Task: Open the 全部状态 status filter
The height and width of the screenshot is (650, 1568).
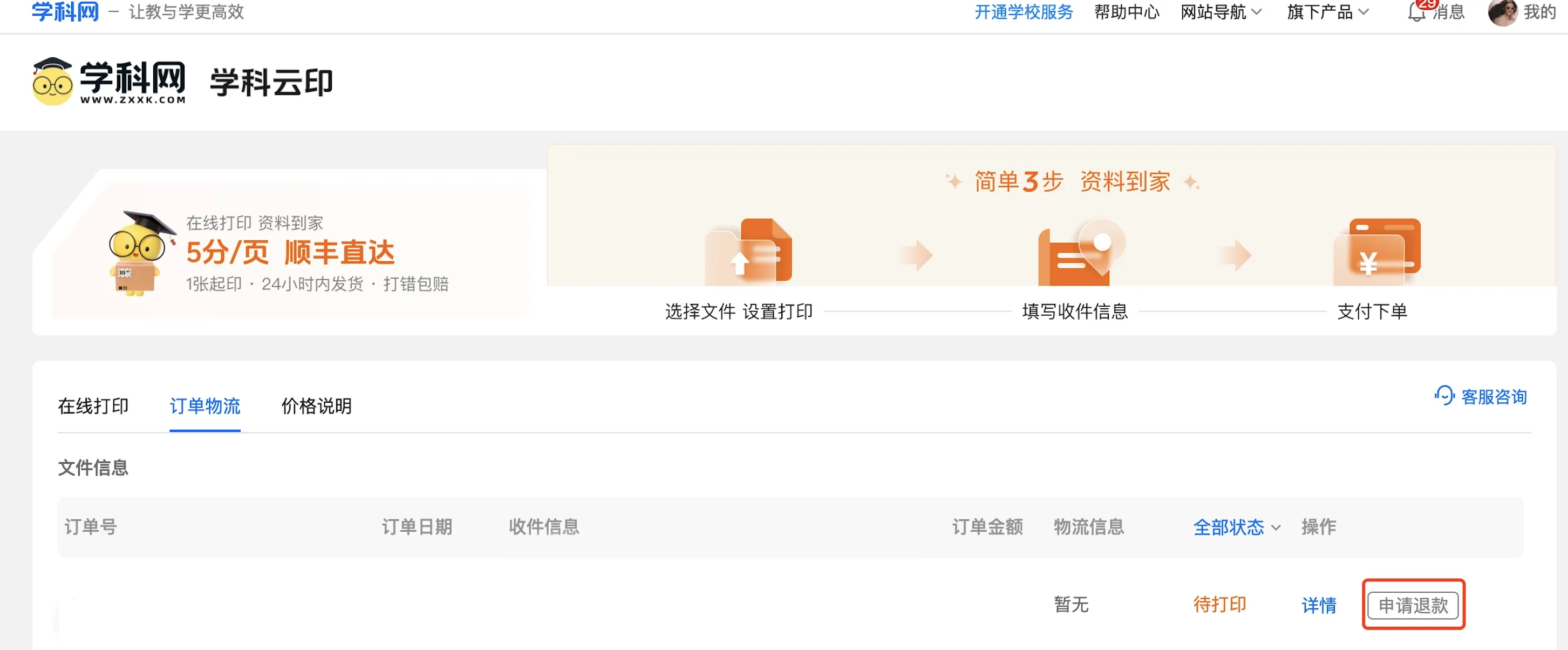Action: pos(1236,527)
